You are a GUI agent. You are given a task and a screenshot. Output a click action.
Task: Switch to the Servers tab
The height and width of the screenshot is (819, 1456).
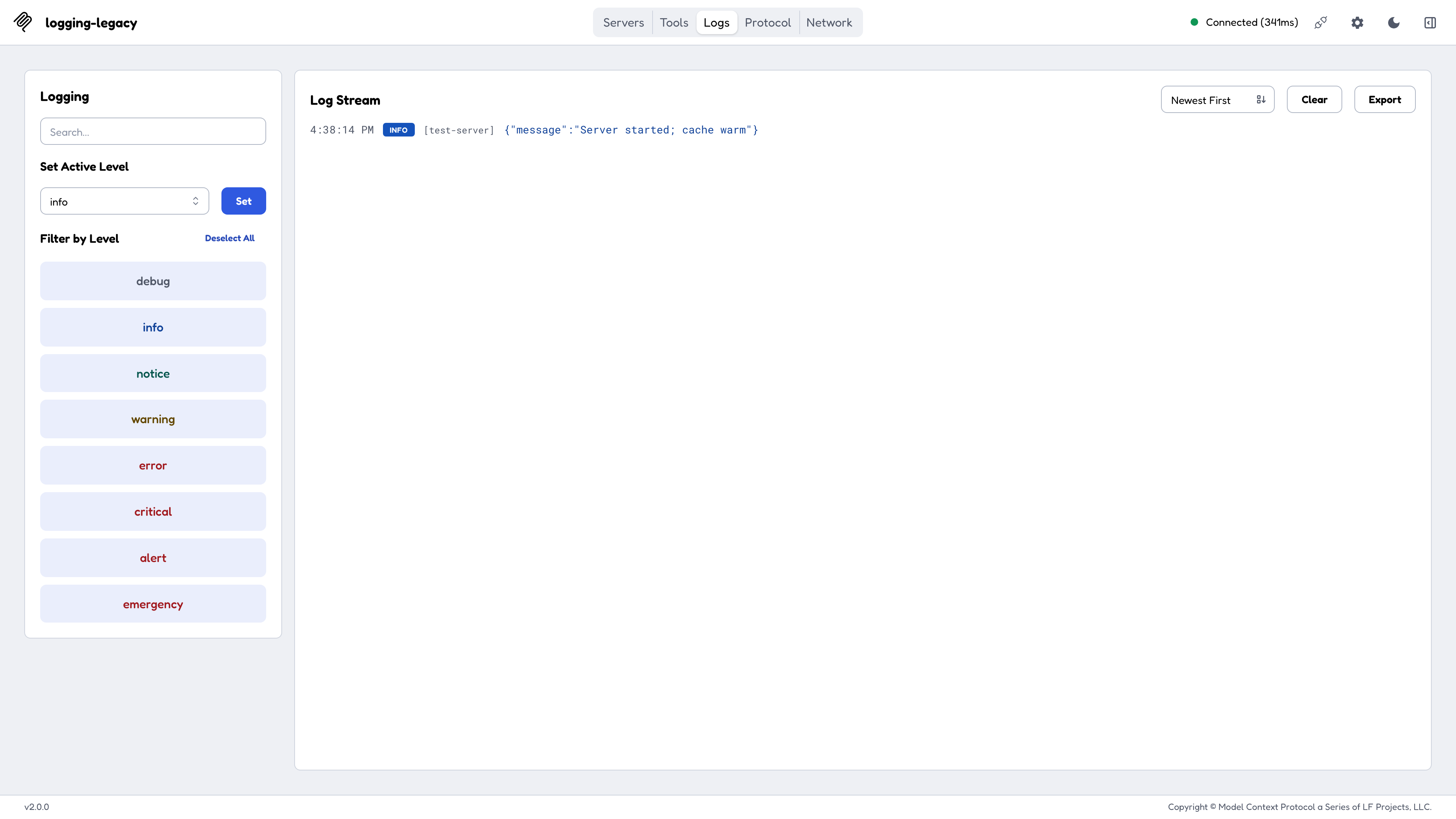(x=623, y=23)
